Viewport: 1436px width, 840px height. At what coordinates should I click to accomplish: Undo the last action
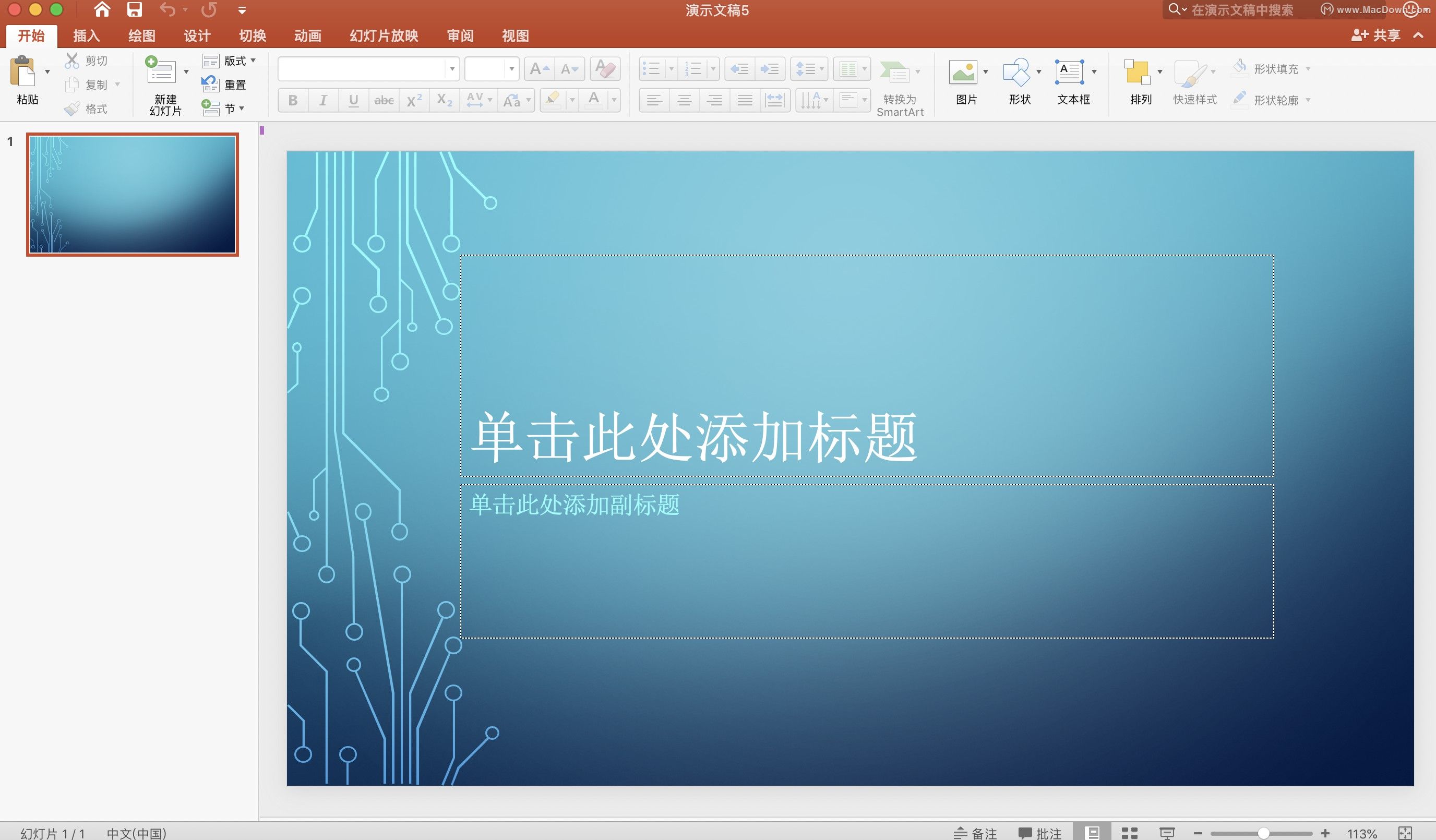point(167,10)
